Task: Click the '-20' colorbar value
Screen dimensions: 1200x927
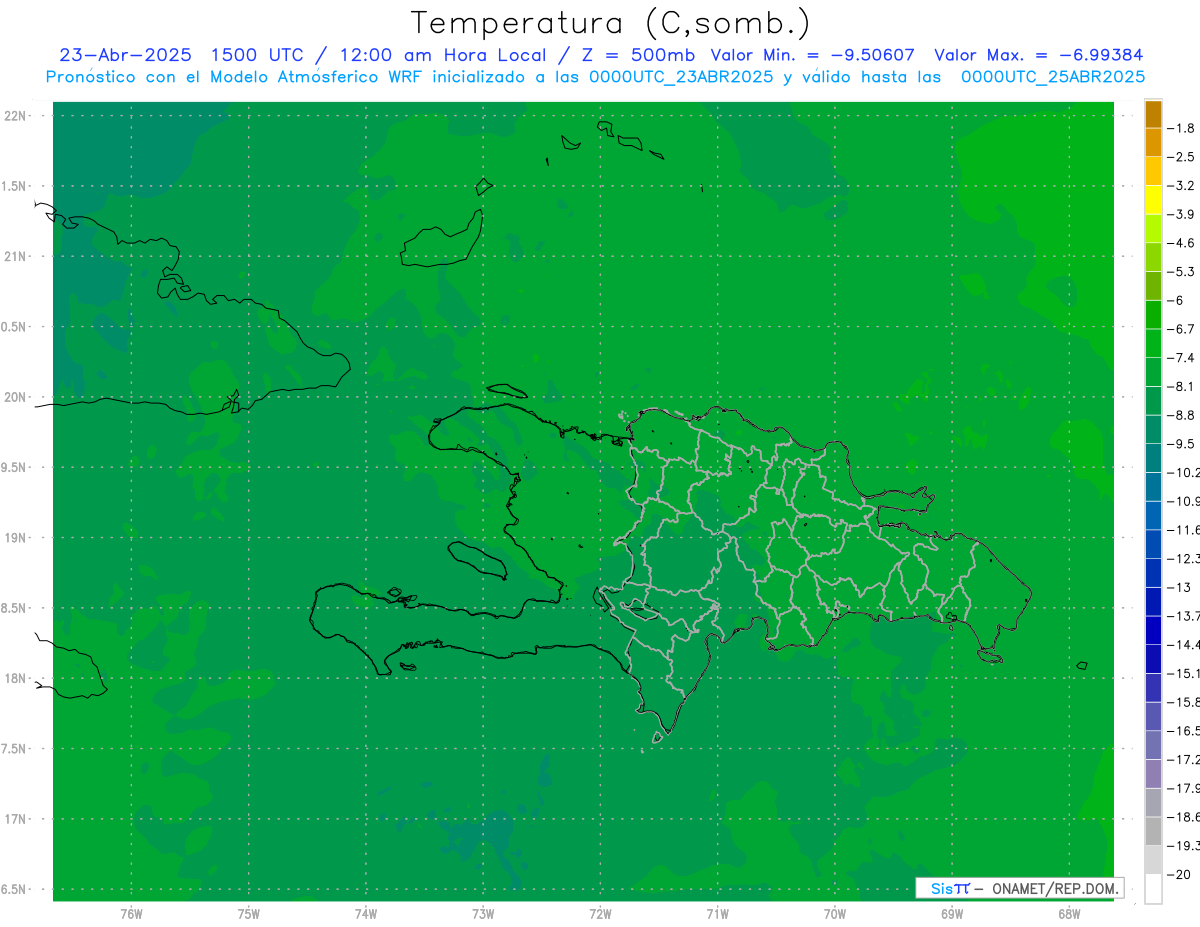Action: pyautogui.click(x=1179, y=874)
